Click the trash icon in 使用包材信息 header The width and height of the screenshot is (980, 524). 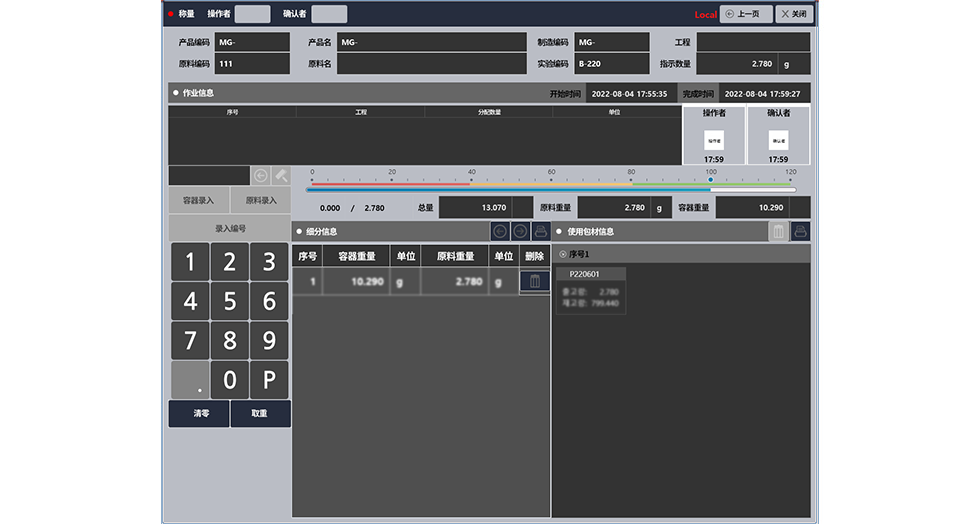point(778,232)
